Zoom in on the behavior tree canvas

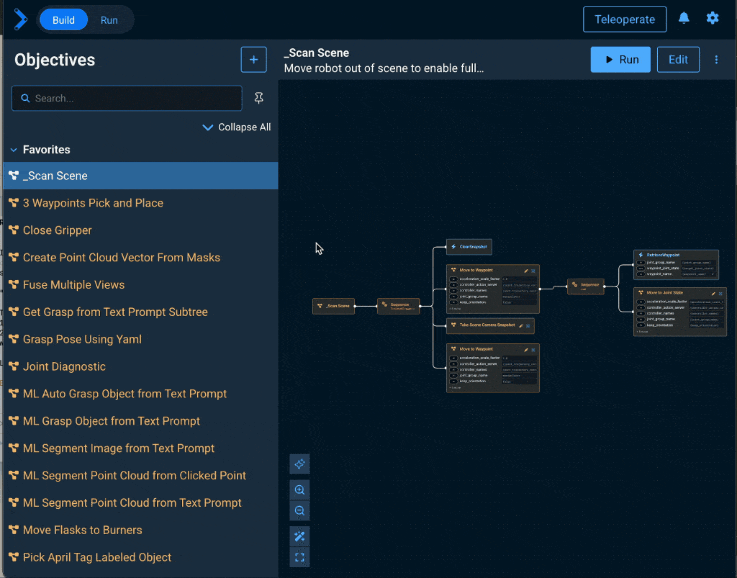tap(299, 489)
